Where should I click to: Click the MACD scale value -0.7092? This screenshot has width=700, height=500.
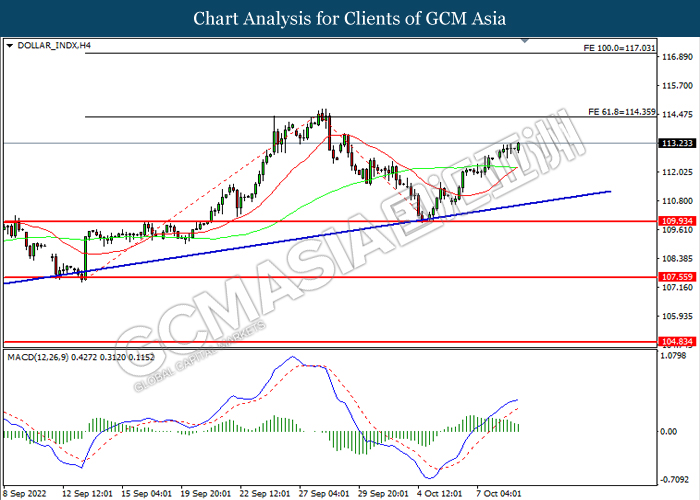click(674, 480)
